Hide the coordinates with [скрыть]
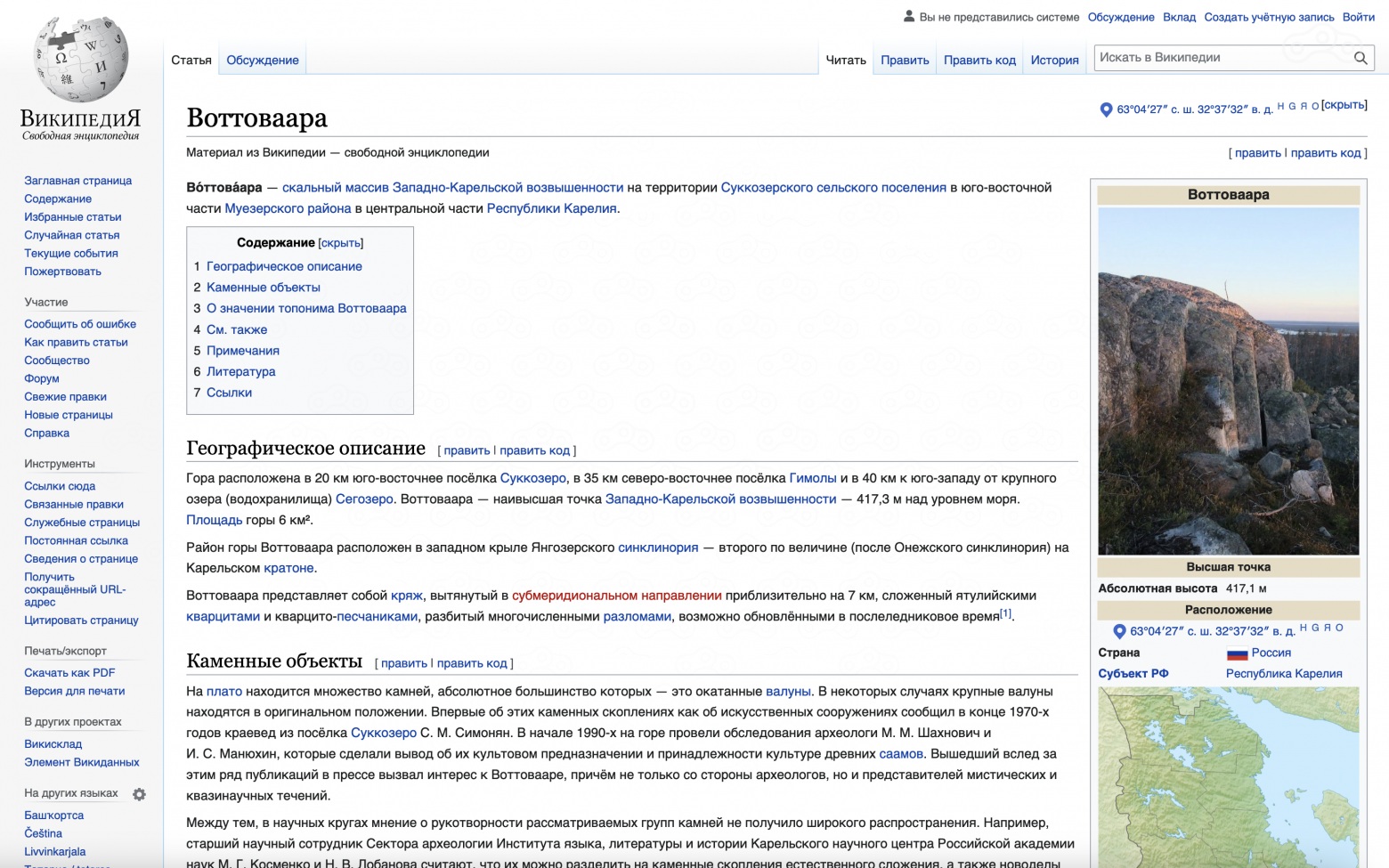1389x868 pixels. point(1343,104)
